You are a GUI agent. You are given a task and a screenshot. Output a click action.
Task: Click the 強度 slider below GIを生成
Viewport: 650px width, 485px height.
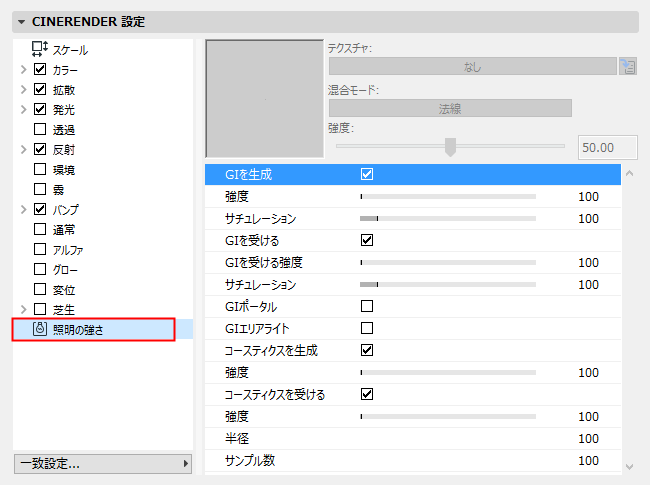448,196
